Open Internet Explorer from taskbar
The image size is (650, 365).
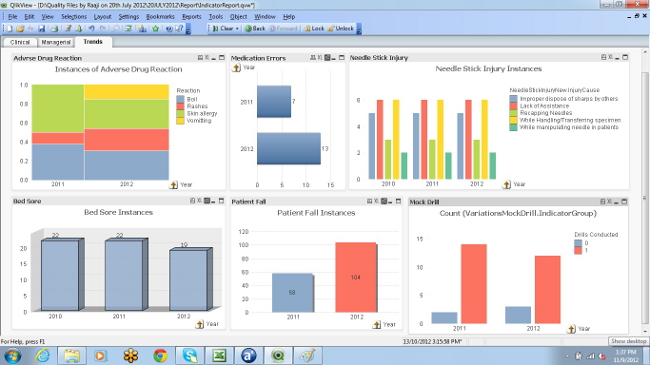(42, 356)
